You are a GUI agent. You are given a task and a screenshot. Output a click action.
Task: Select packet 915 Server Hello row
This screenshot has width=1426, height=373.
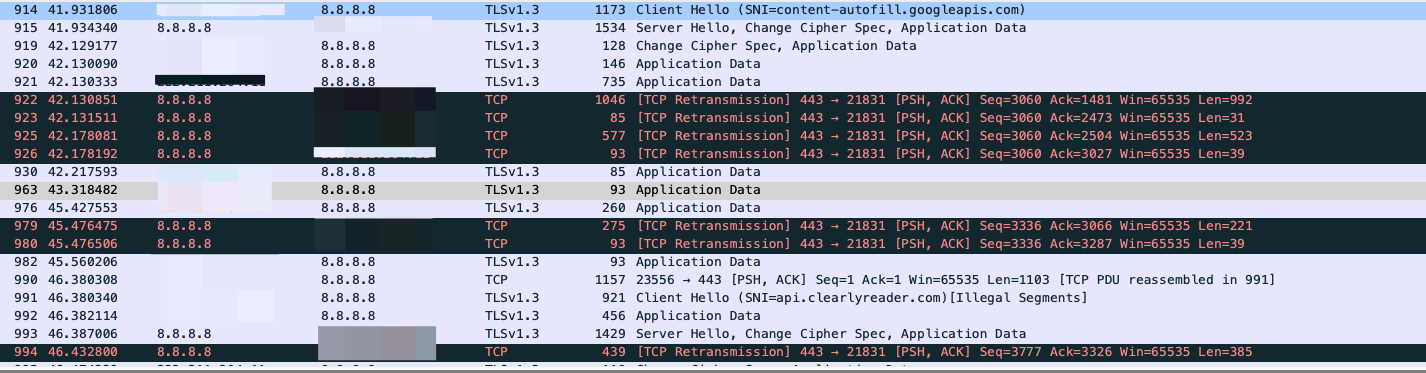coord(713,28)
